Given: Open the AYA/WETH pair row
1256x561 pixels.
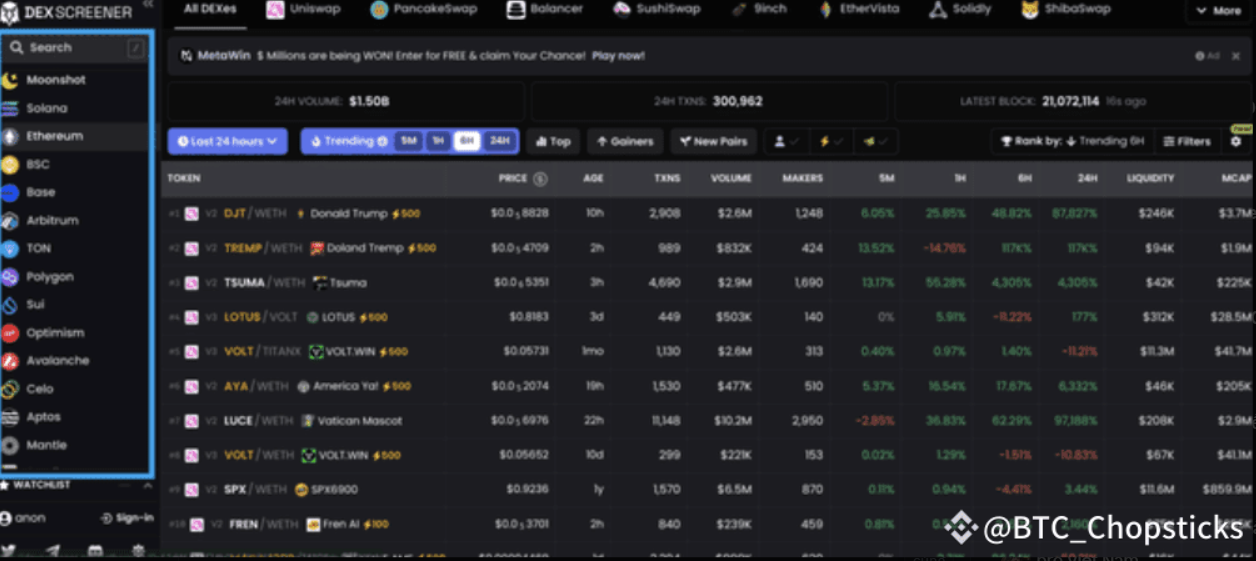Looking at the screenshot, I should click(708, 386).
